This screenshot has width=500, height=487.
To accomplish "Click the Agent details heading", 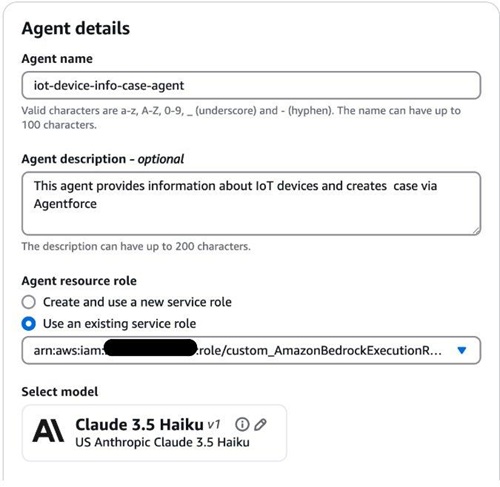I will tap(76, 28).
